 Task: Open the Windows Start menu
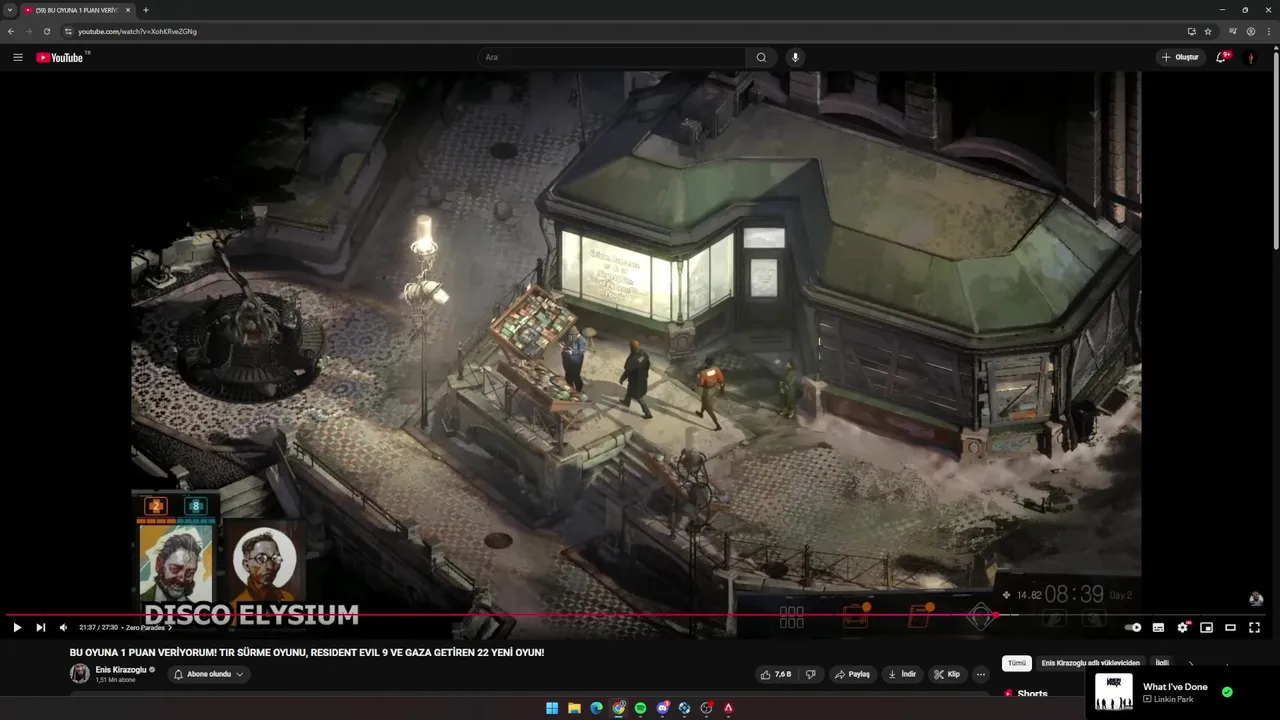(x=552, y=708)
